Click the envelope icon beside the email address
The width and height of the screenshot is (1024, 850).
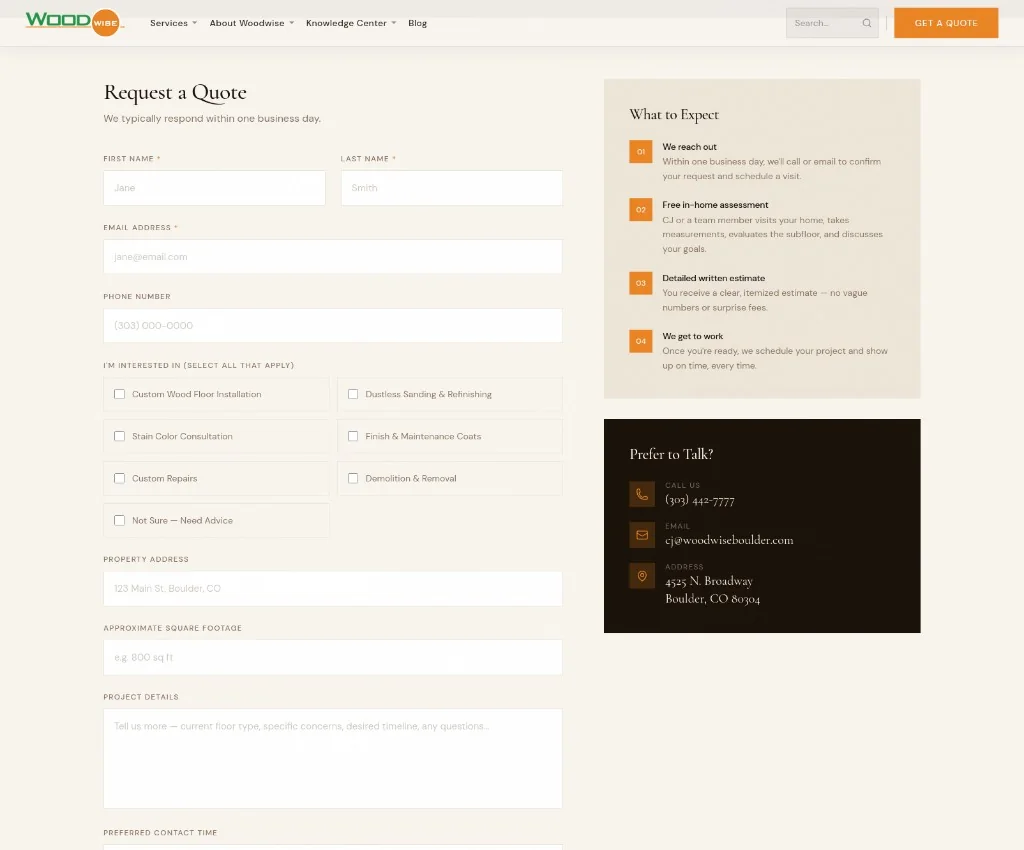pyautogui.click(x=641, y=534)
